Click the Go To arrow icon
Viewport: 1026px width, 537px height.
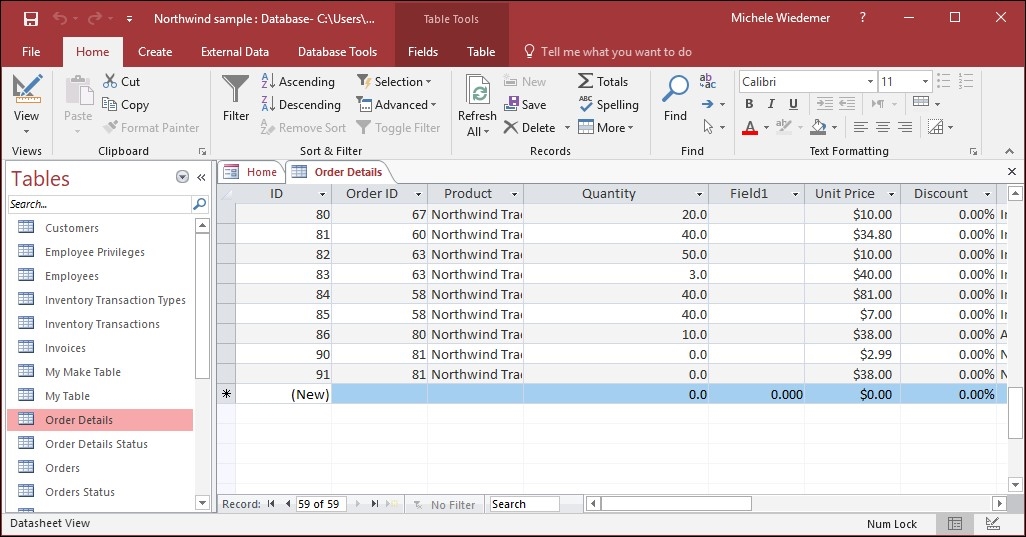[707, 104]
